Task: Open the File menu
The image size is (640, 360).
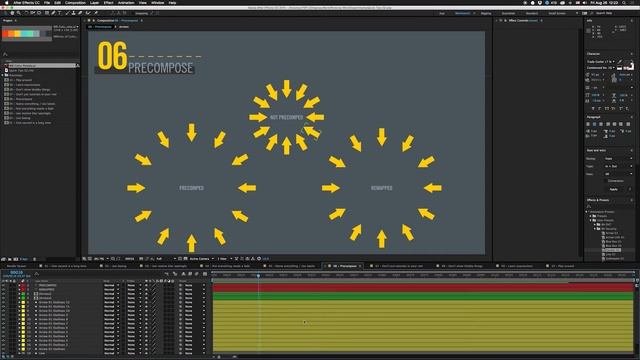Action: point(47,2)
